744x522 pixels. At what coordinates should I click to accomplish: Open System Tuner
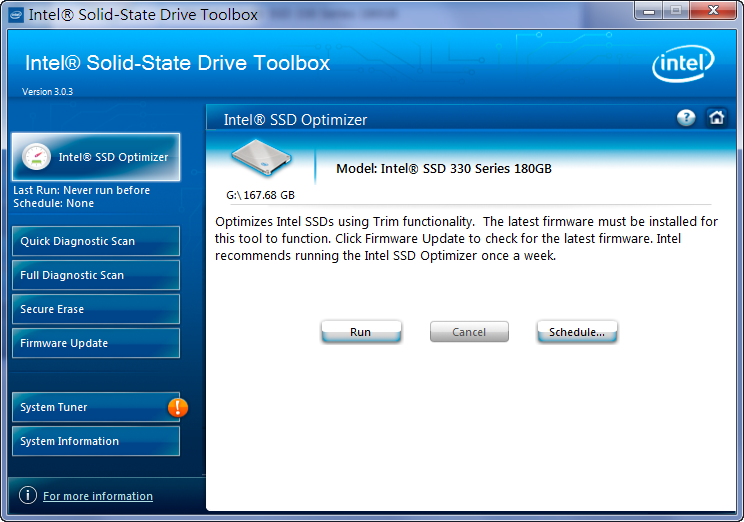96,407
